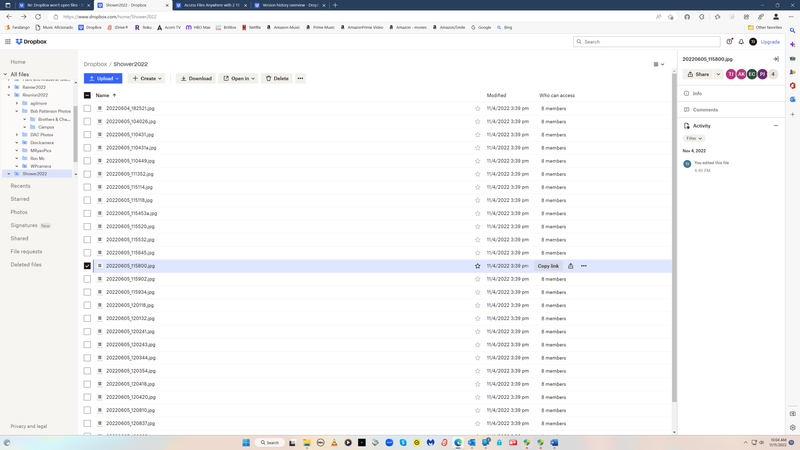Check the box for 20220605_115902.jpg

point(87,279)
